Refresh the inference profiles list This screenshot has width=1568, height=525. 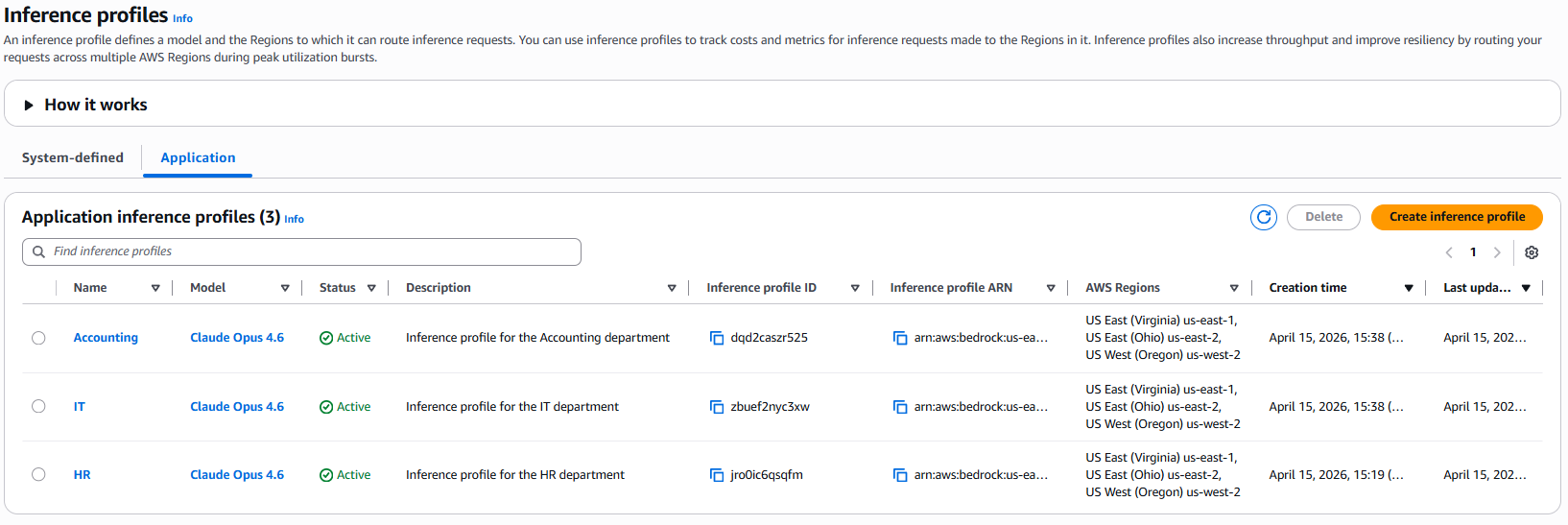coord(1264,217)
